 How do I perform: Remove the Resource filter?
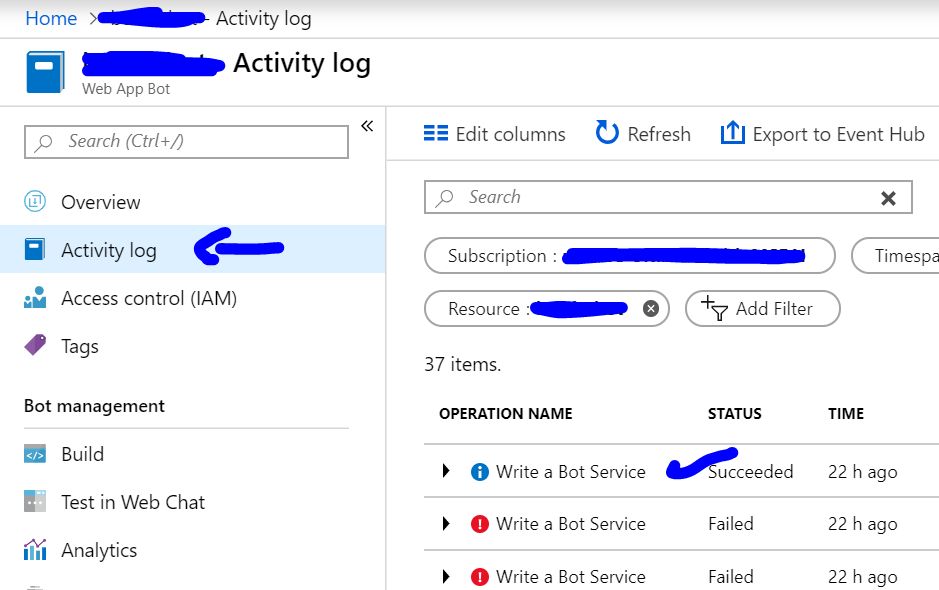click(x=651, y=308)
